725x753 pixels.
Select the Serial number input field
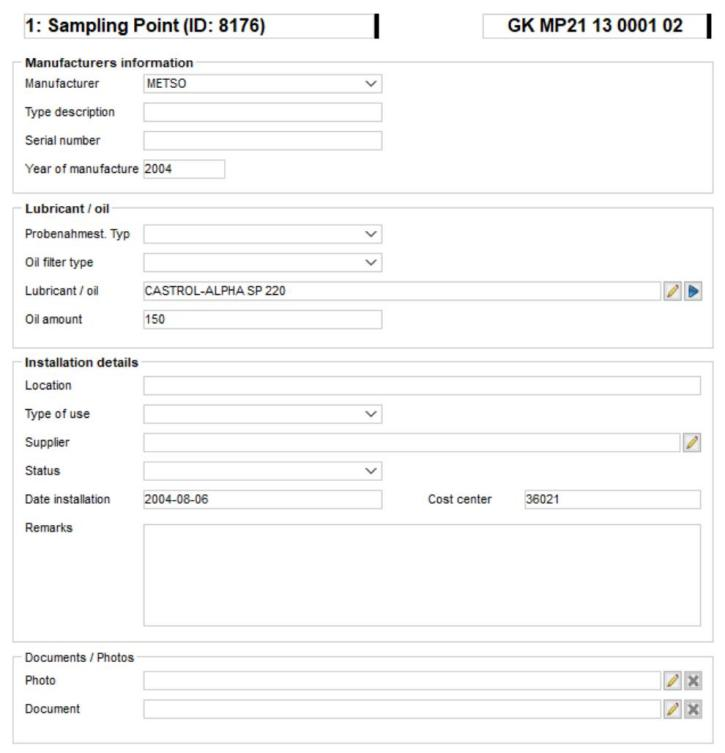(263, 141)
